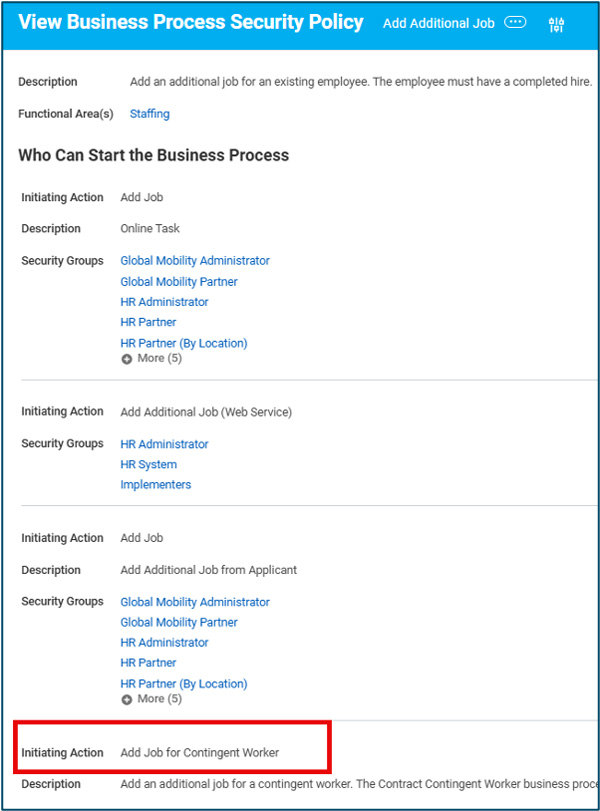This screenshot has height=811, width=600.
Task: Open HR Administrator under the Web Service action
Action: (x=164, y=444)
